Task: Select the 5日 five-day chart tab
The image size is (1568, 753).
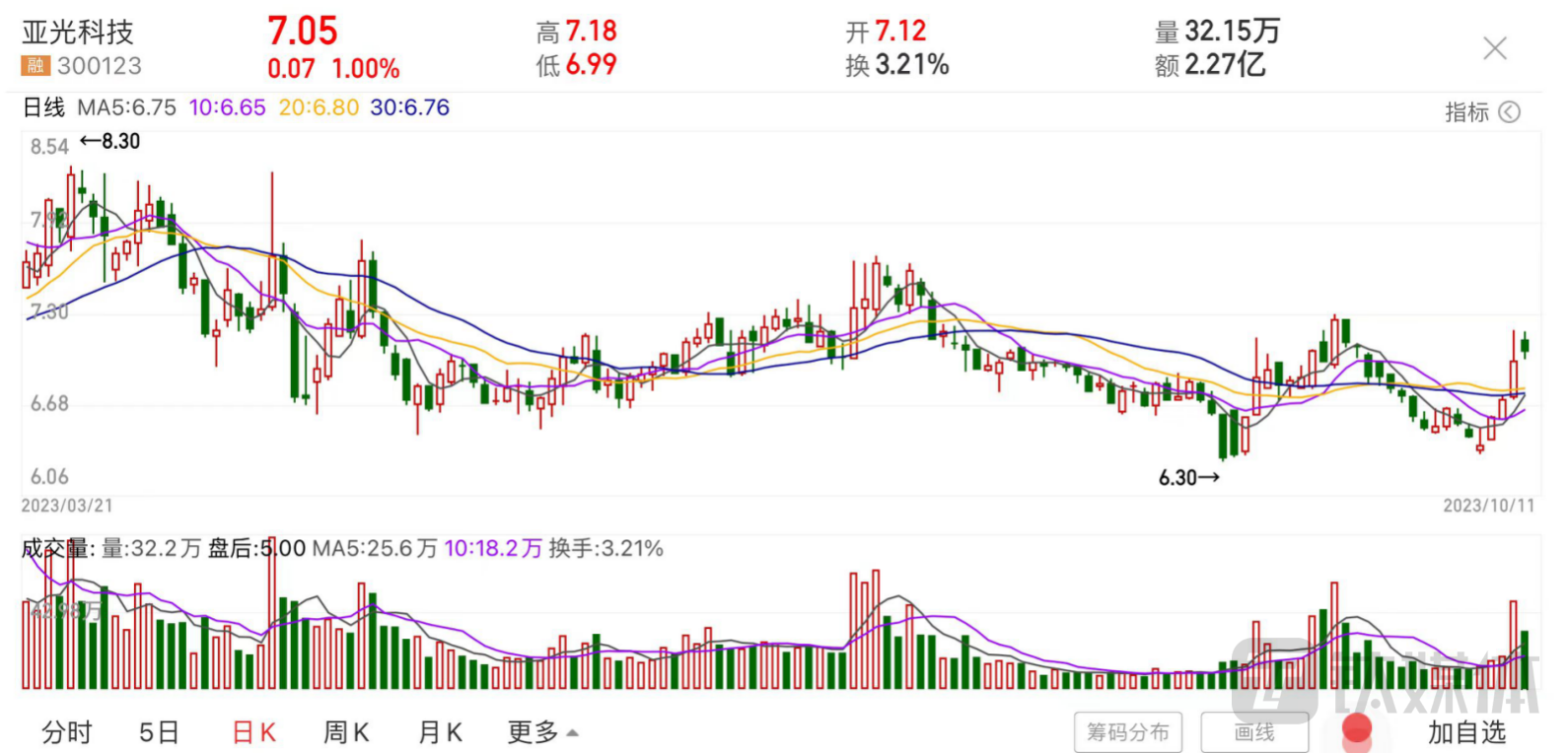Action: [x=159, y=732]
